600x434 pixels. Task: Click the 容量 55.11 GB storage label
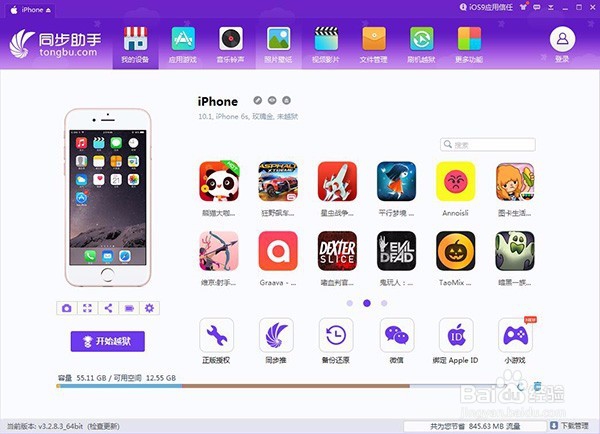tap(82, 378)
